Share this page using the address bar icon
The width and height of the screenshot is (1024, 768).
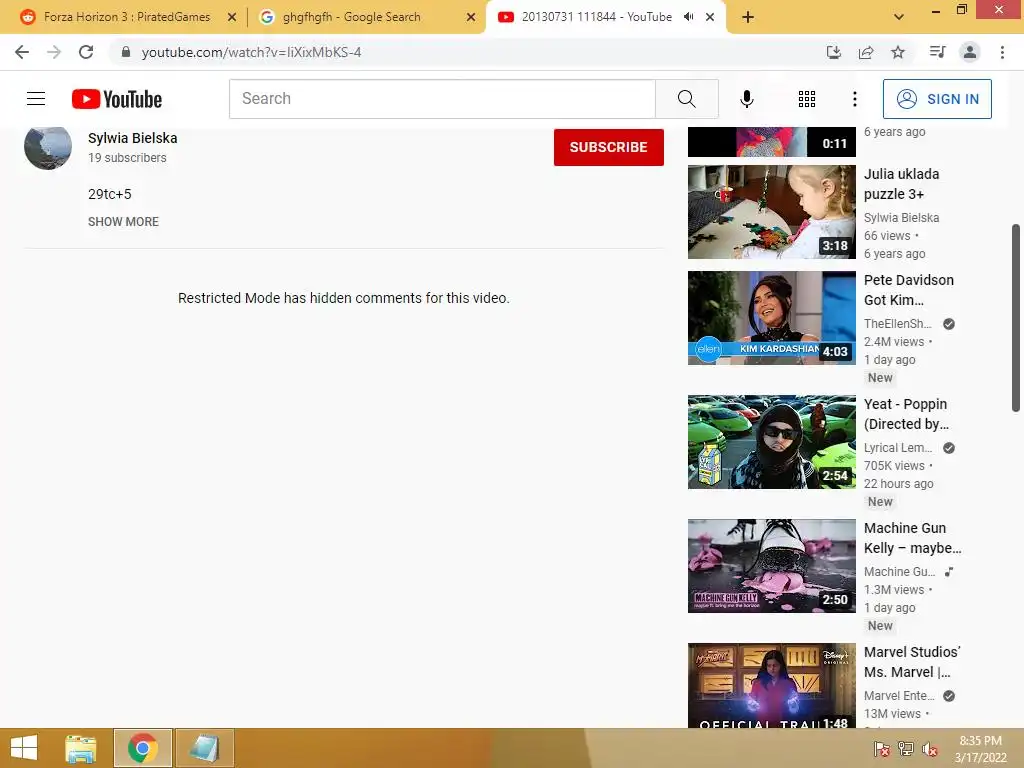866,52
